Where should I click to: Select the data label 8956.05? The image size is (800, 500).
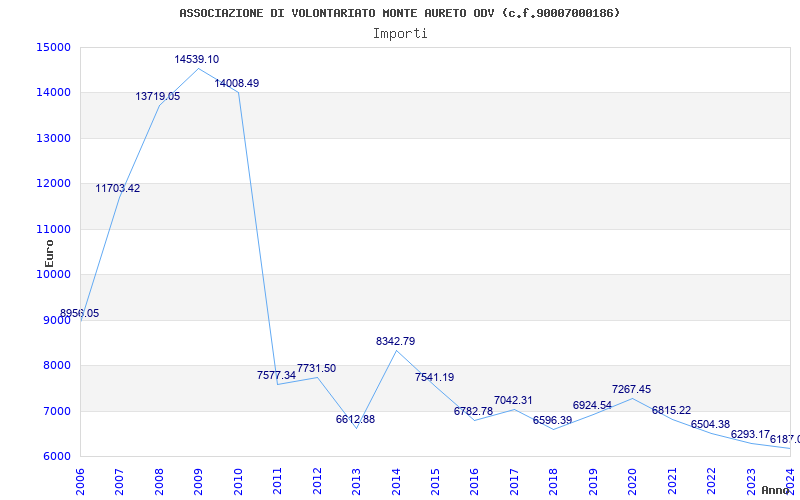[80, 313]
